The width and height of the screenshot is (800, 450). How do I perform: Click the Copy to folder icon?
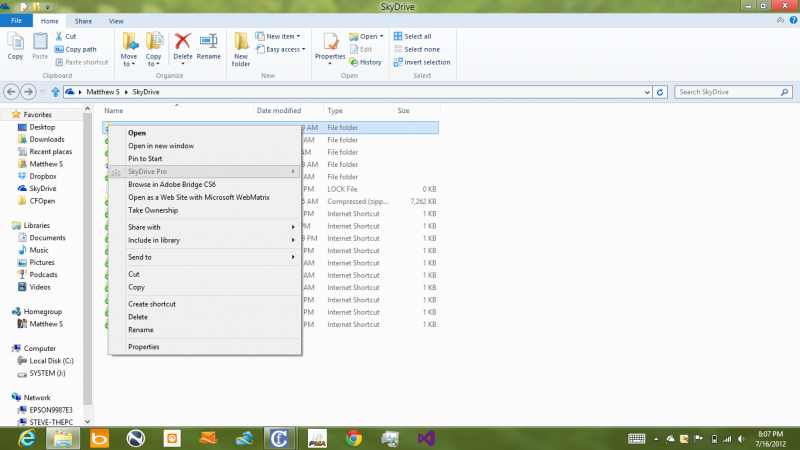pos(154,41)
